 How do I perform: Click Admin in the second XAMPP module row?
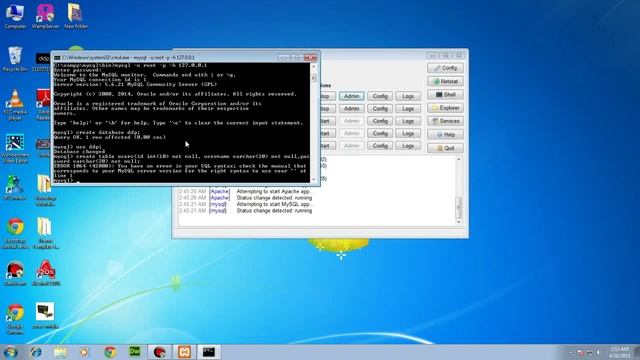point(351,109)
